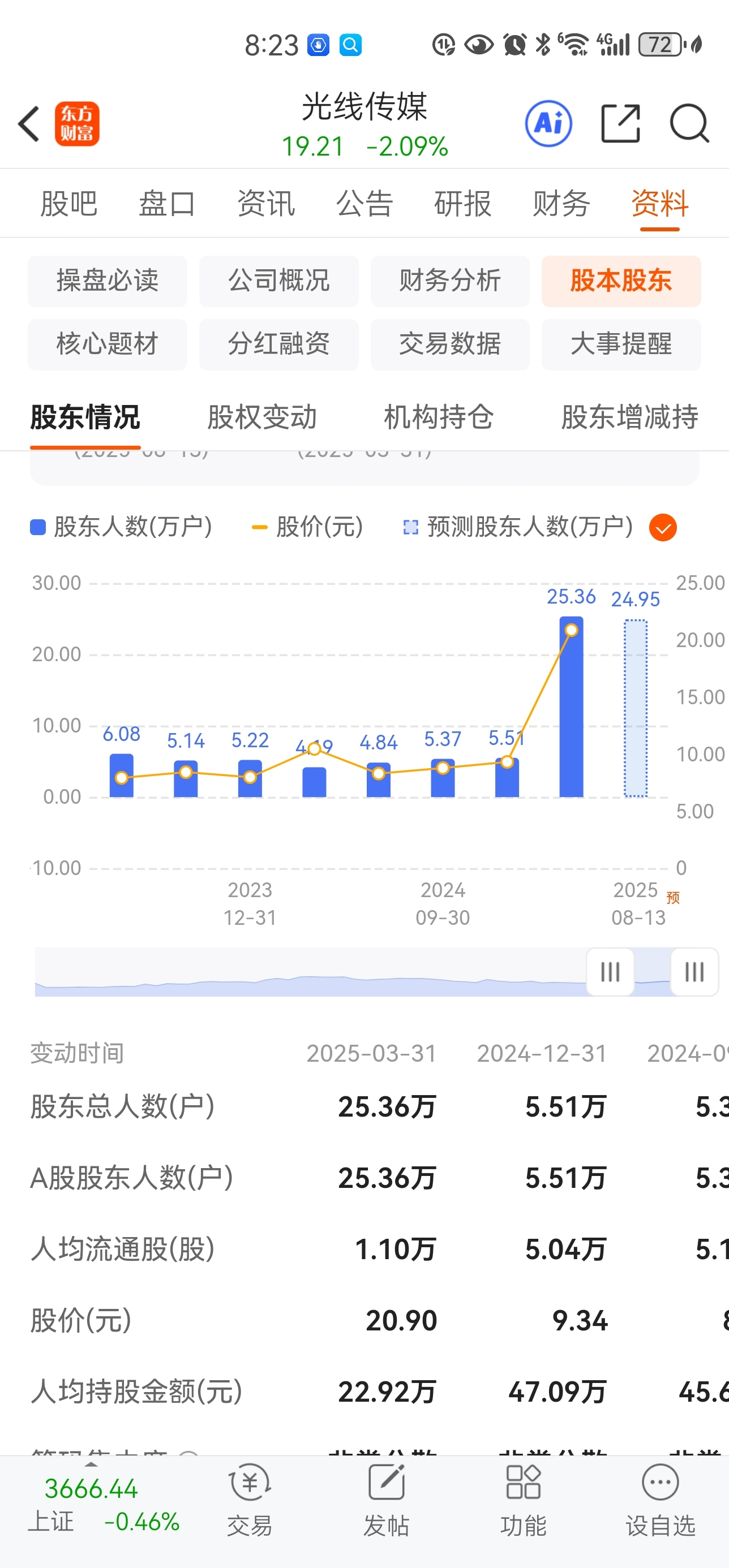Viewport: 729px width, 1568px height.
Task: Select 股东情况 sub-tab
Action: point(85,417)
